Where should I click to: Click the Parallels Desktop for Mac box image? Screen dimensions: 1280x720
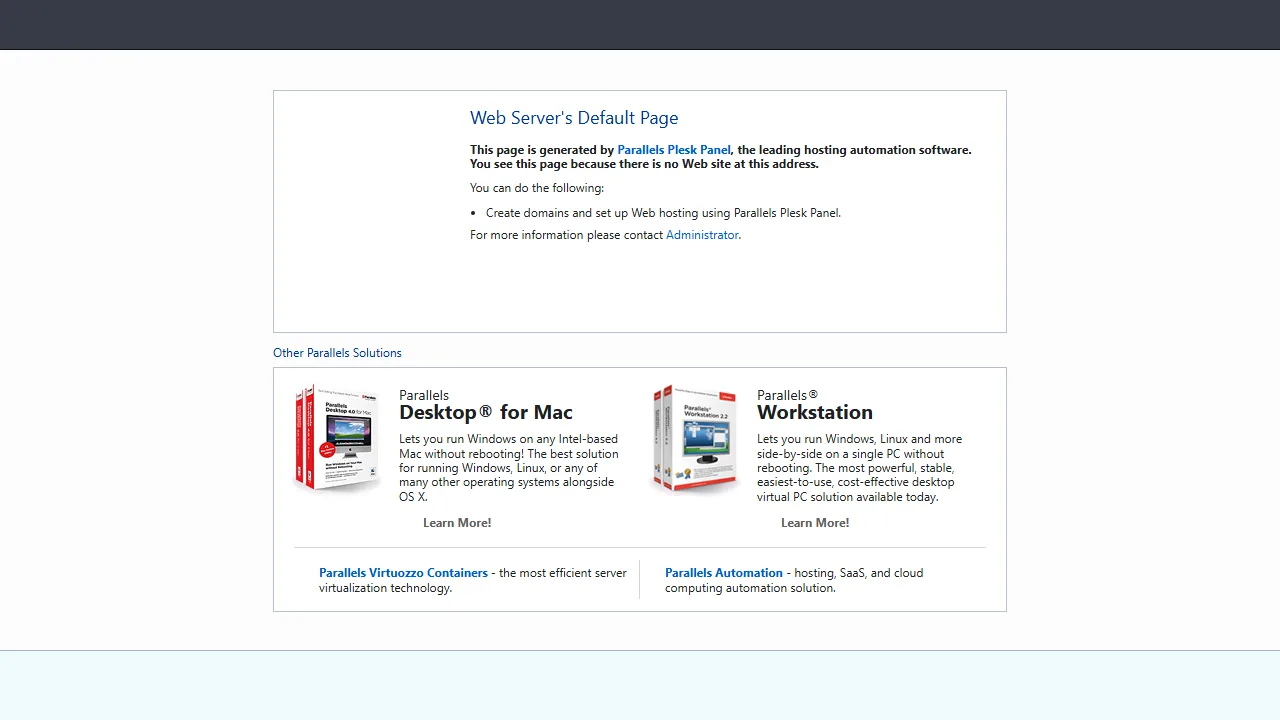(x=338, y=438)
